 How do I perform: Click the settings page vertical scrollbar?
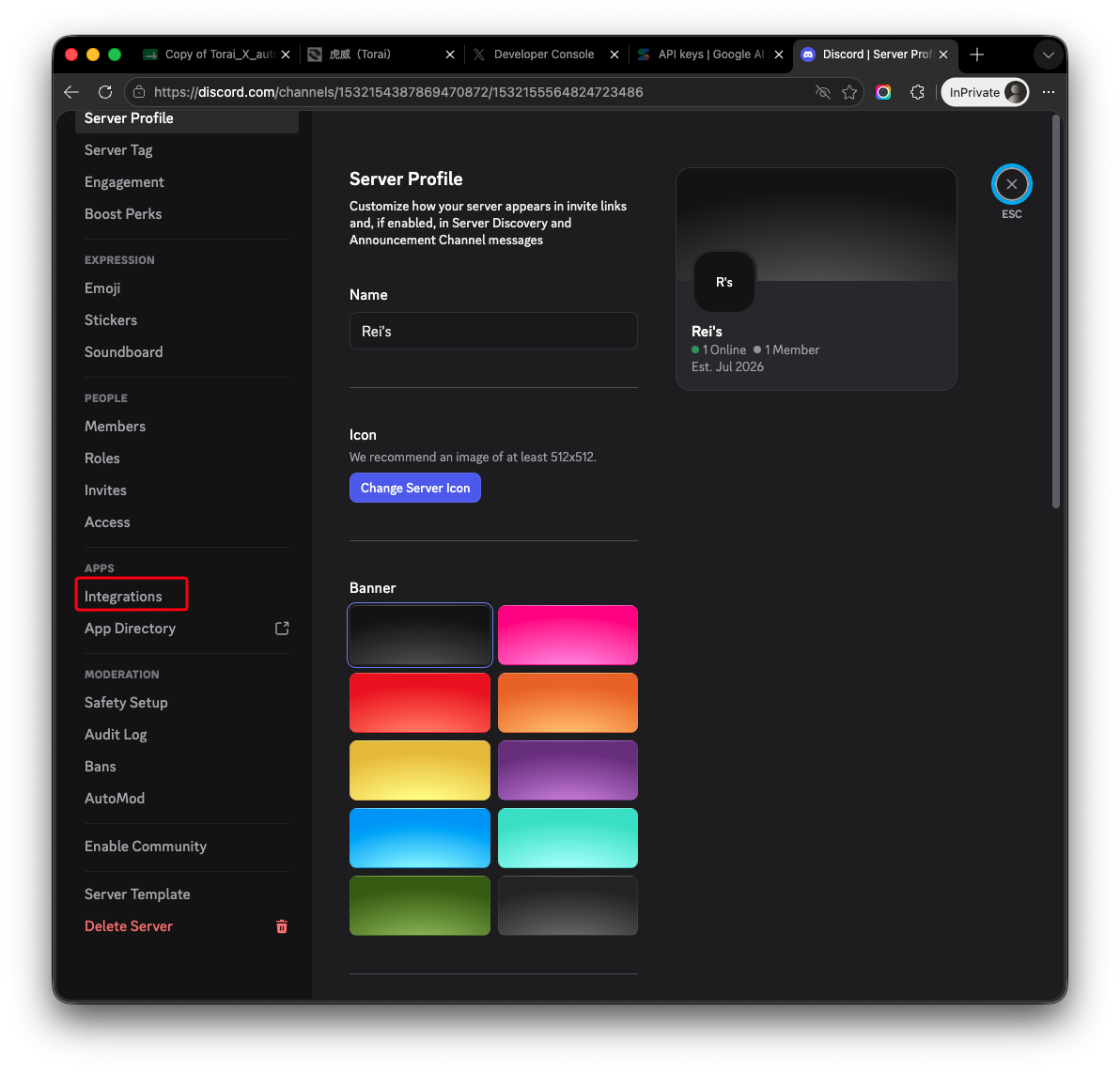1056,311
